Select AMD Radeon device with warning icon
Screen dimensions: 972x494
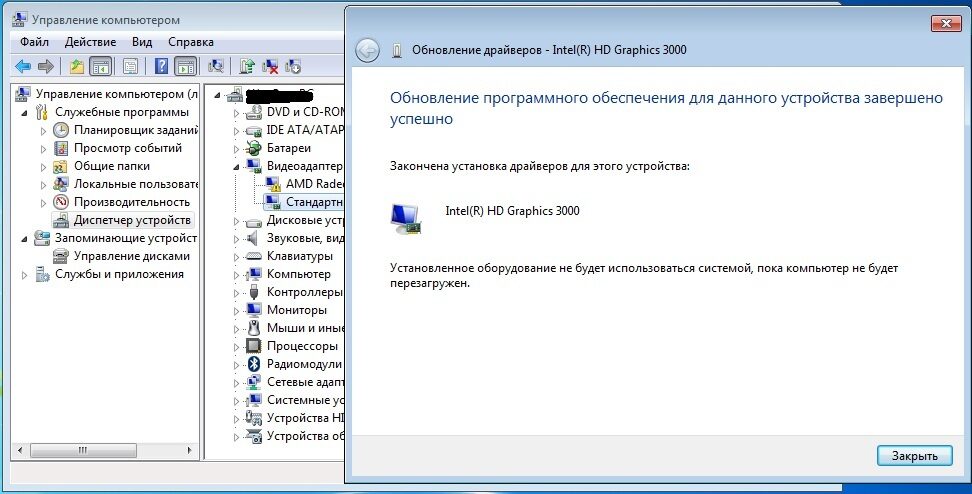click(314, 184)
